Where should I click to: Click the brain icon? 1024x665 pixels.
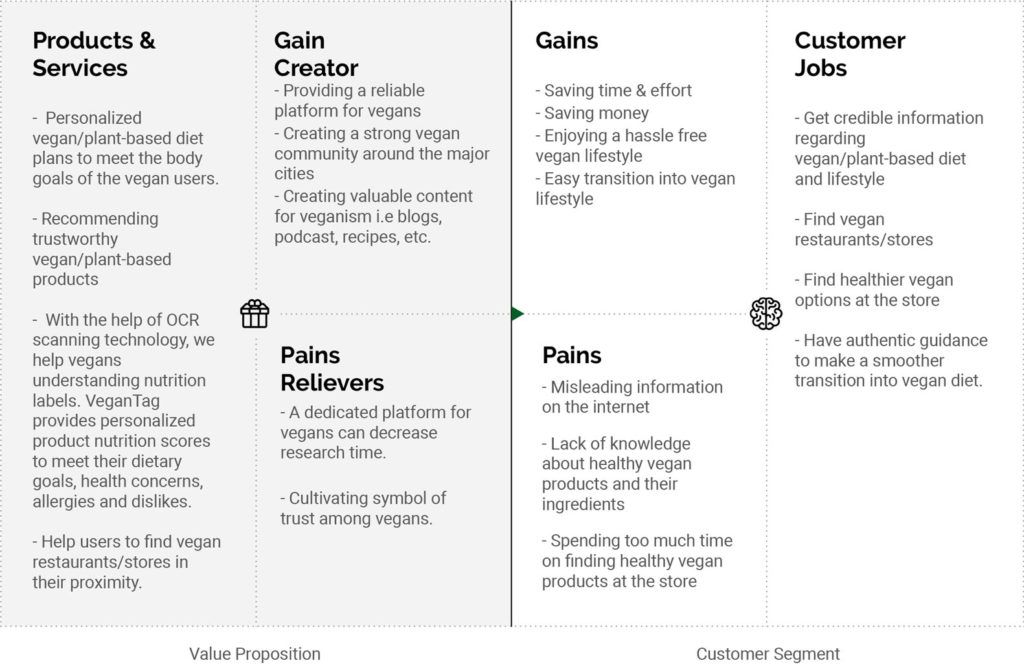point(766,313)
